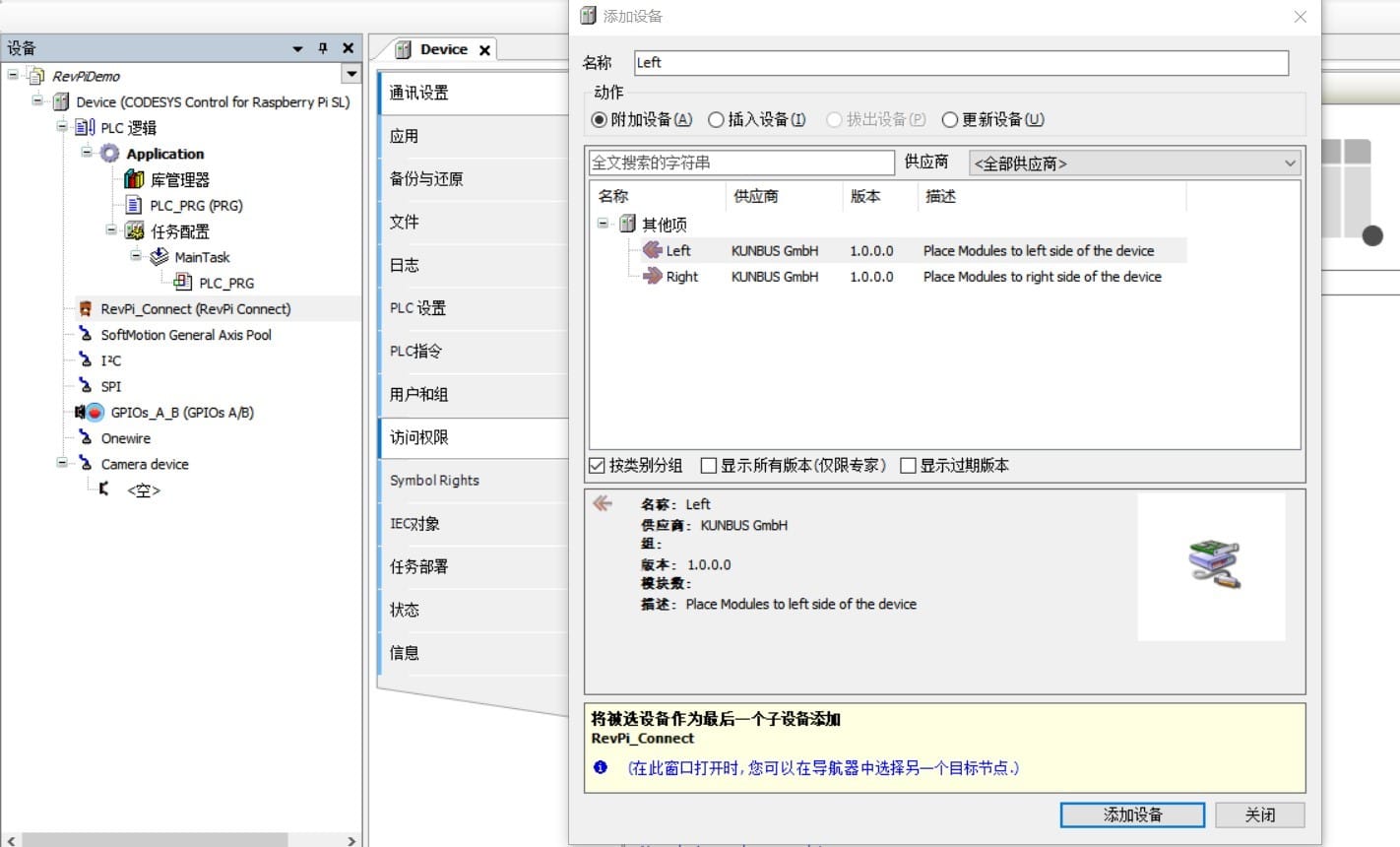The width and height of the screenshot is (1400, 847).
Task: Select the RevPi_Connect device icon
Action: [x=86, y=308]
